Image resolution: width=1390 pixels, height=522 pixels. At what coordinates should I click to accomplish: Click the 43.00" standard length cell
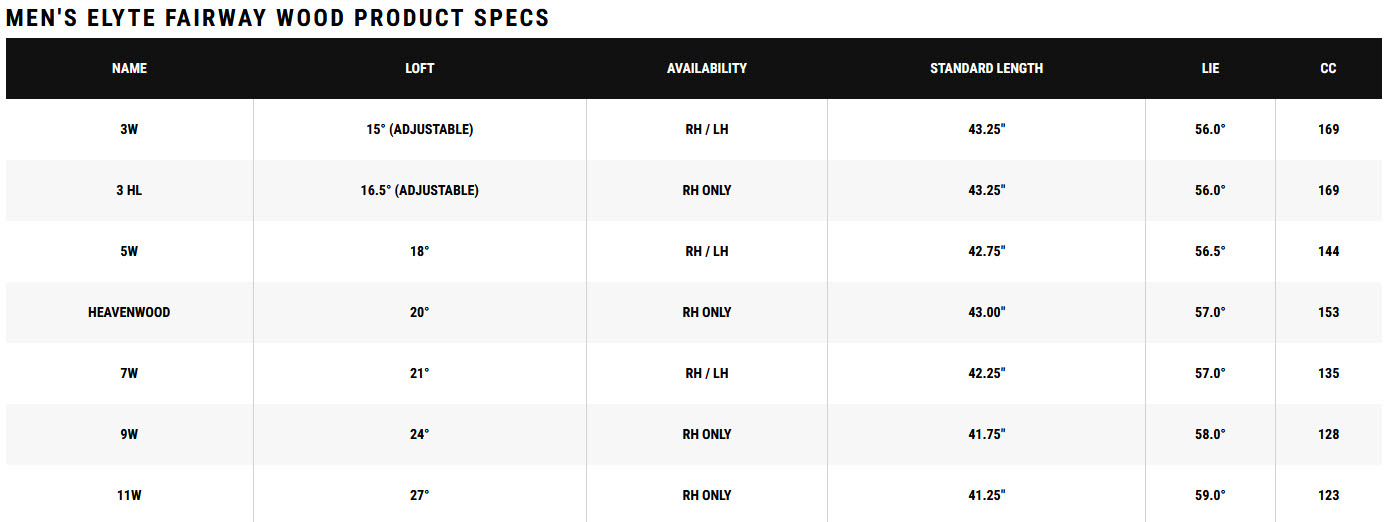point(986,313)
